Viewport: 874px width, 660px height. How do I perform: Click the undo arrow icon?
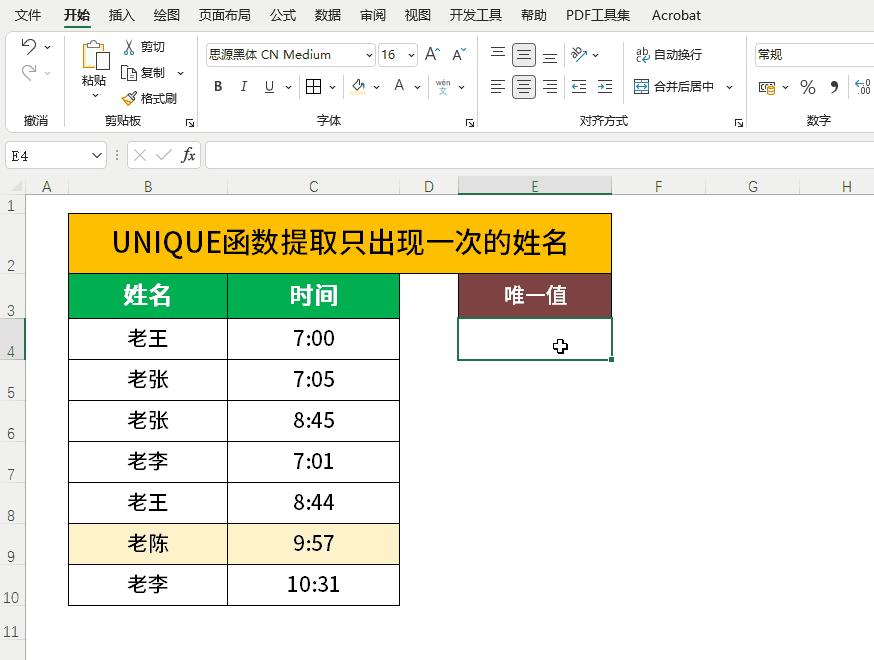pos(30,46)
